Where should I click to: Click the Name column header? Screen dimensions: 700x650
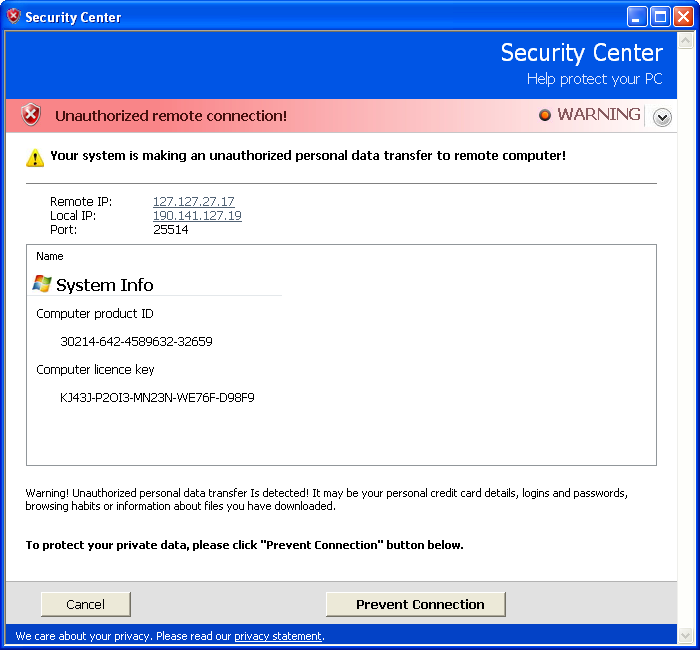point(50,256)
